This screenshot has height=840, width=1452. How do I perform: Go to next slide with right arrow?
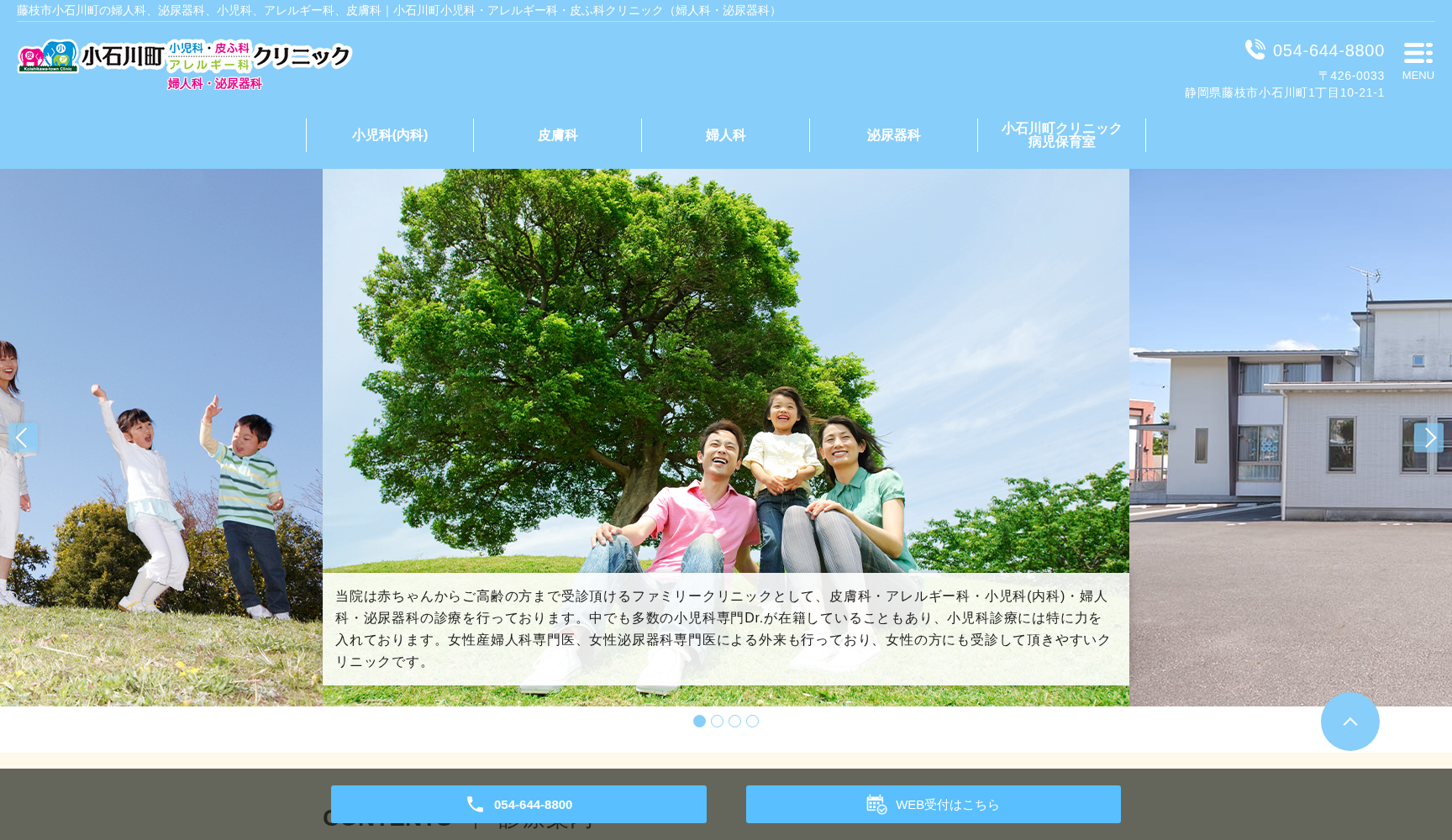[x=1428, y=438]
